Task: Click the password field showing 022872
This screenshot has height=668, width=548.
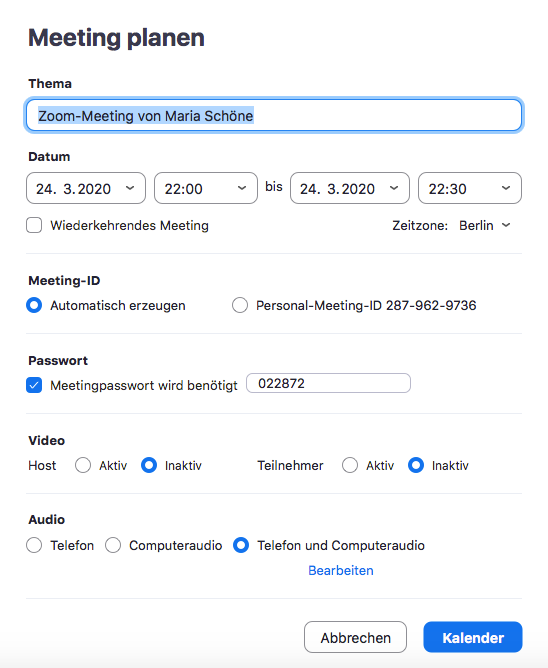Action: [x=329, y=383]
